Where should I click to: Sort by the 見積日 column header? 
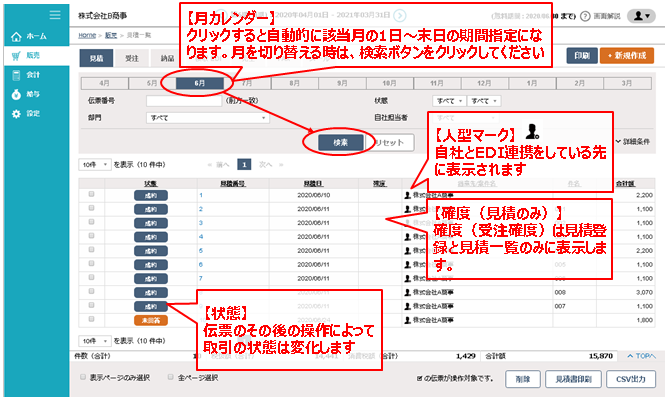tap(313, 183)
